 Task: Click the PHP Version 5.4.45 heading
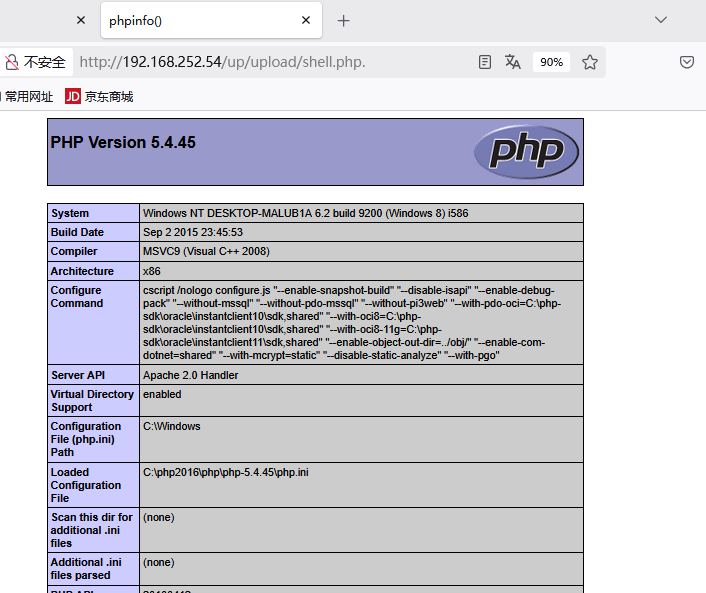click(x=123, y=143)
